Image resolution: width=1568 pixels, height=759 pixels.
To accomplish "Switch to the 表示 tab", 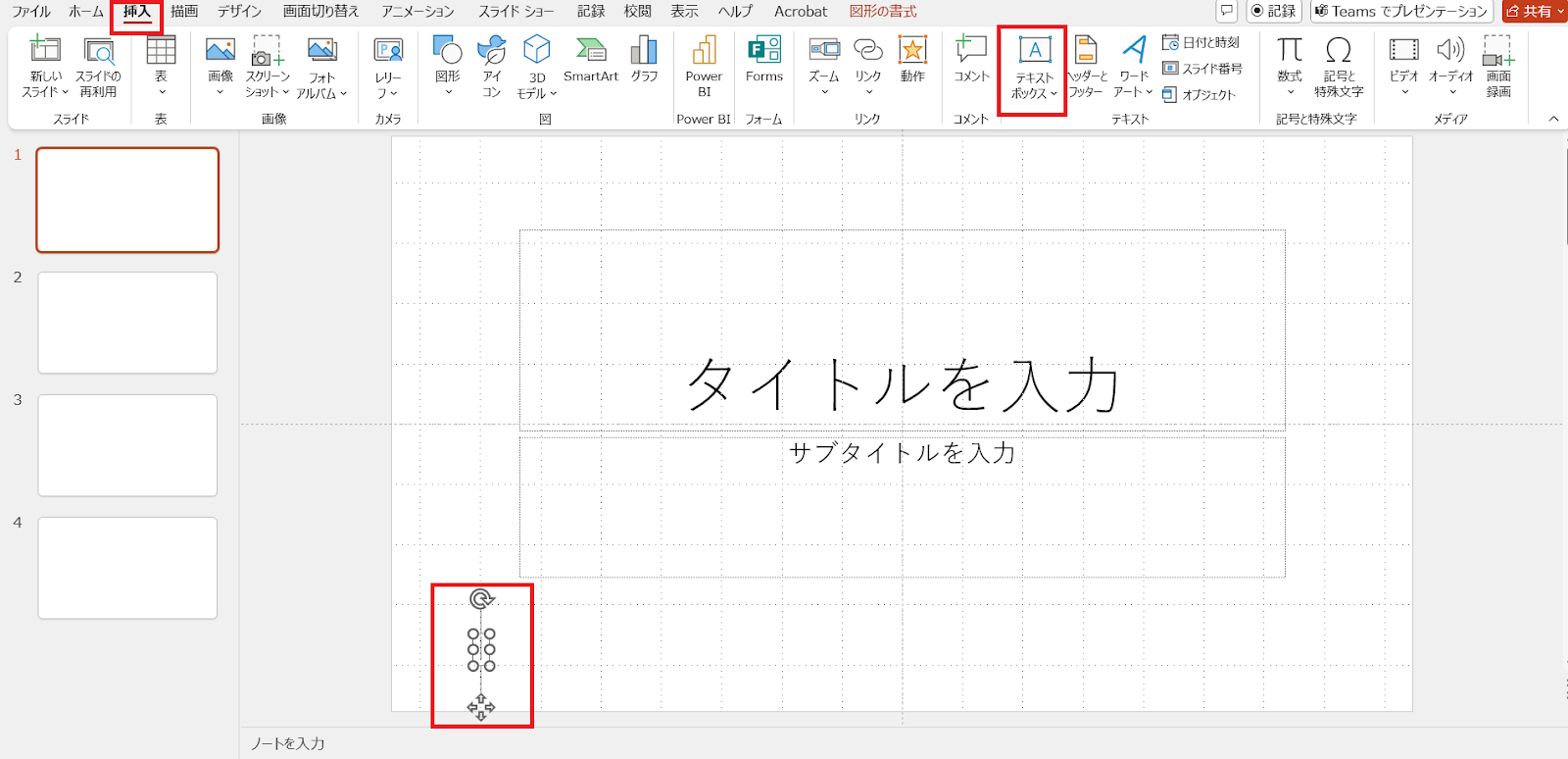I will pyautogui.click(x=685, y=12).
